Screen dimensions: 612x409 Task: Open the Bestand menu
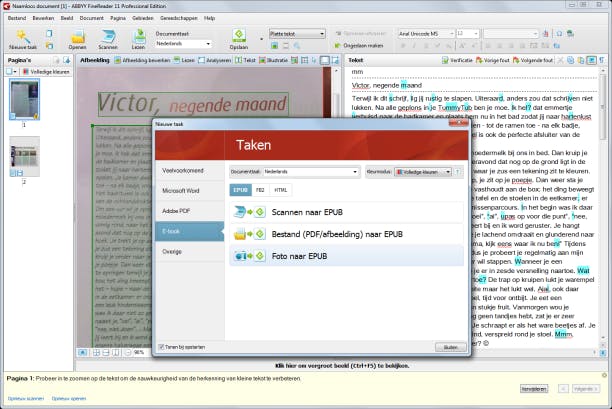(x=17, y=18)
